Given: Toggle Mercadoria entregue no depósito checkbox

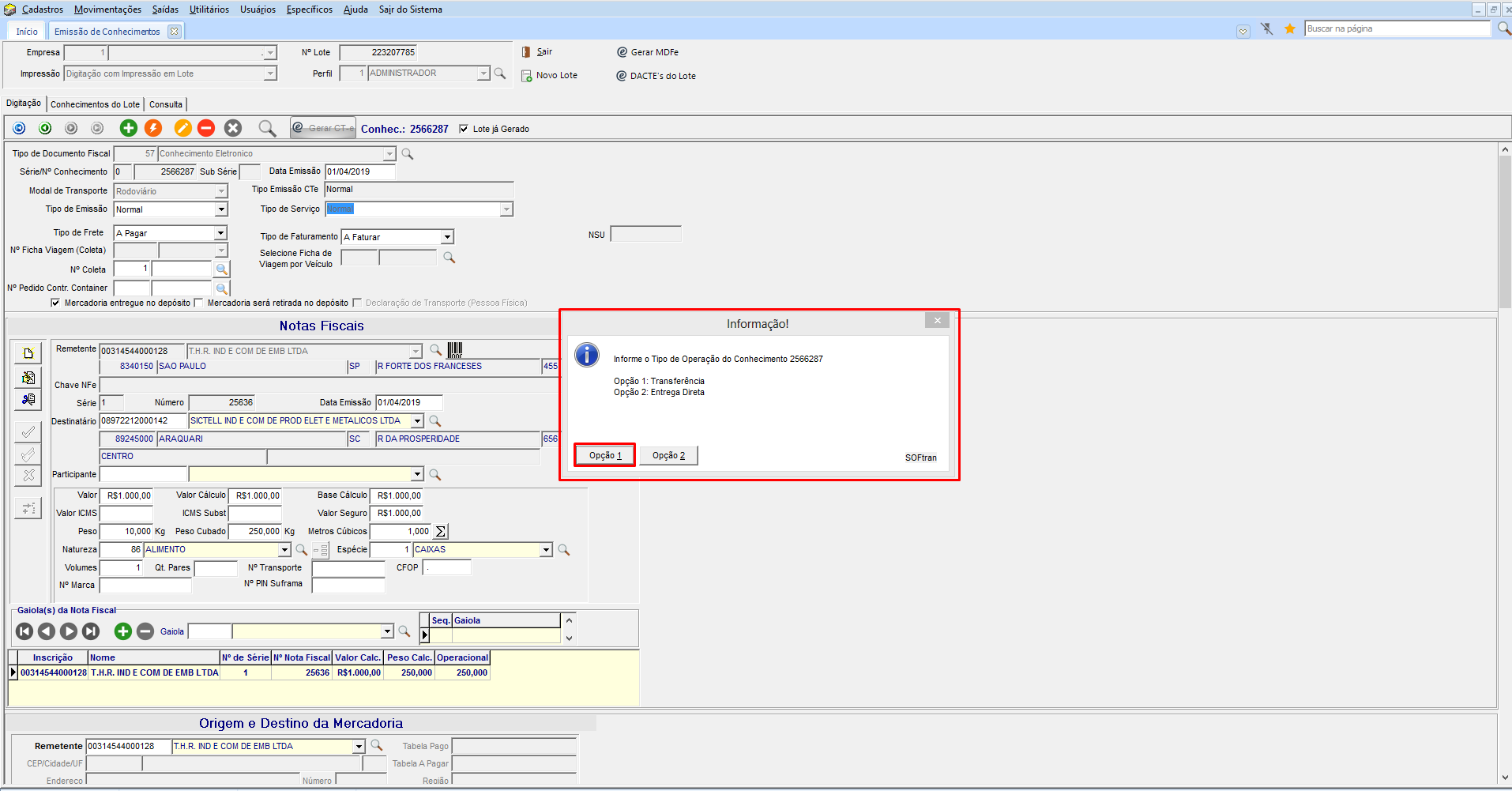Looking at the screenshot, I should click(55, 303).
